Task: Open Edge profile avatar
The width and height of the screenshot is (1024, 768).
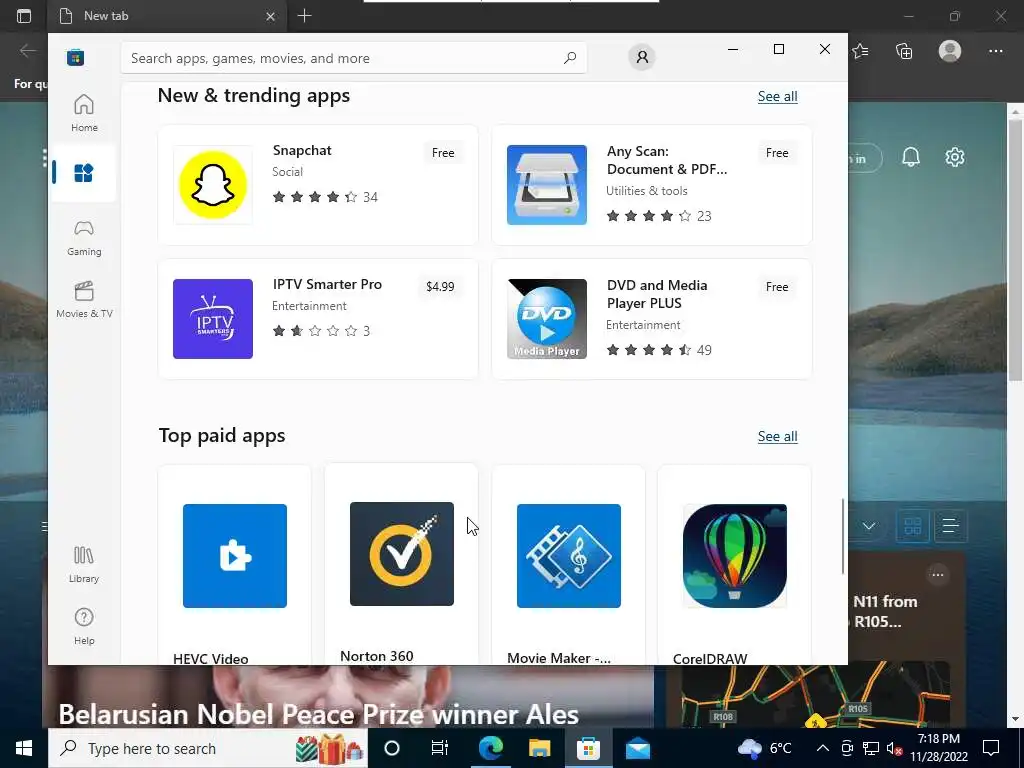Action: pyautogui.click(x=950, y=51)
